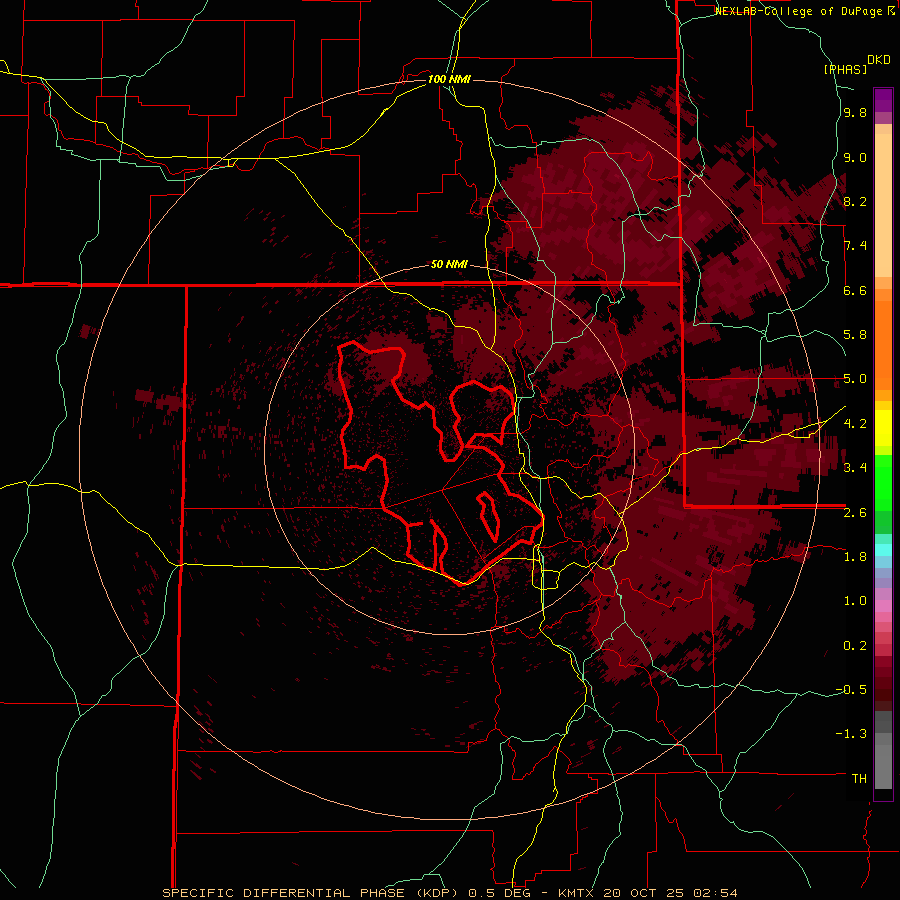The image size is (900, 900).
Task: Click the DKD product label above the scale
Action: pyautogui.click(x=879, y=60)
